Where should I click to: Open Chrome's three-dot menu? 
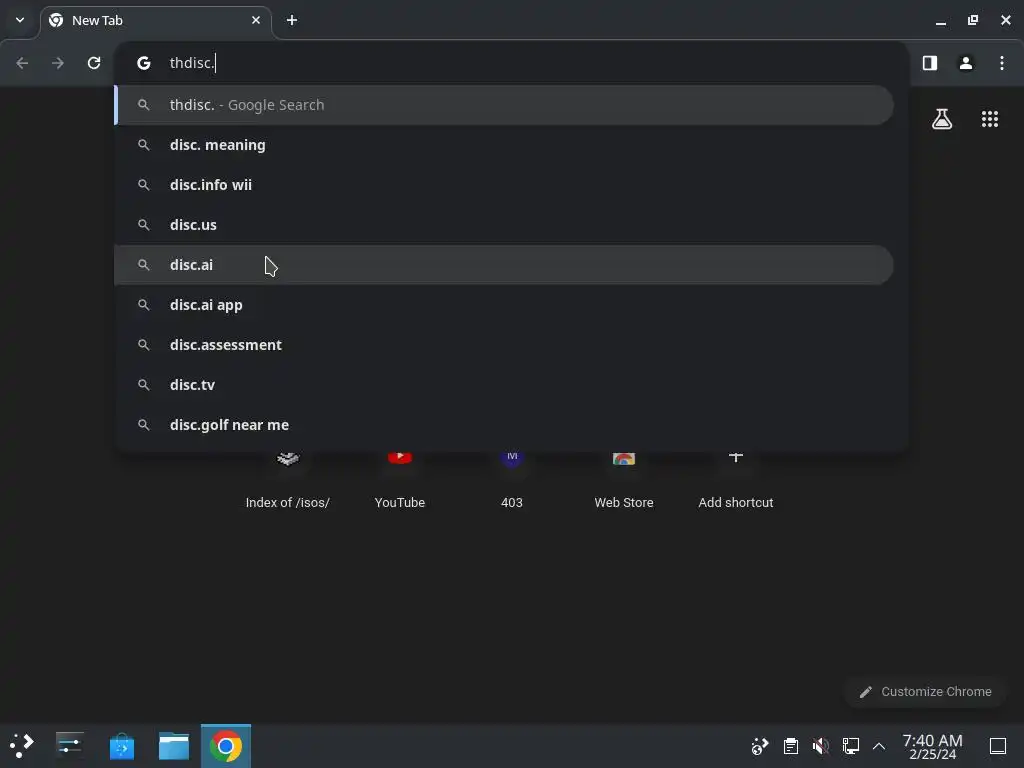tap(1002, 63)
